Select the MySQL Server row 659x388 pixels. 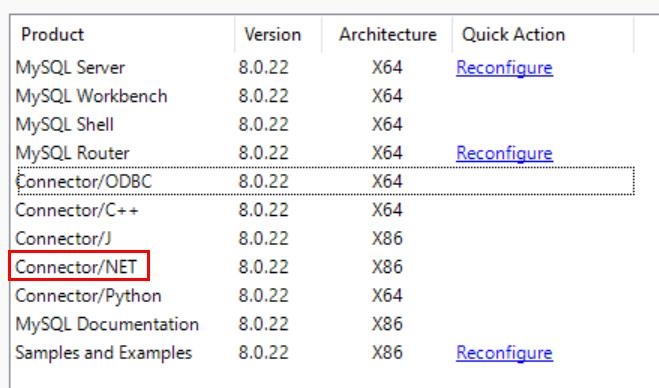point(326,68)
